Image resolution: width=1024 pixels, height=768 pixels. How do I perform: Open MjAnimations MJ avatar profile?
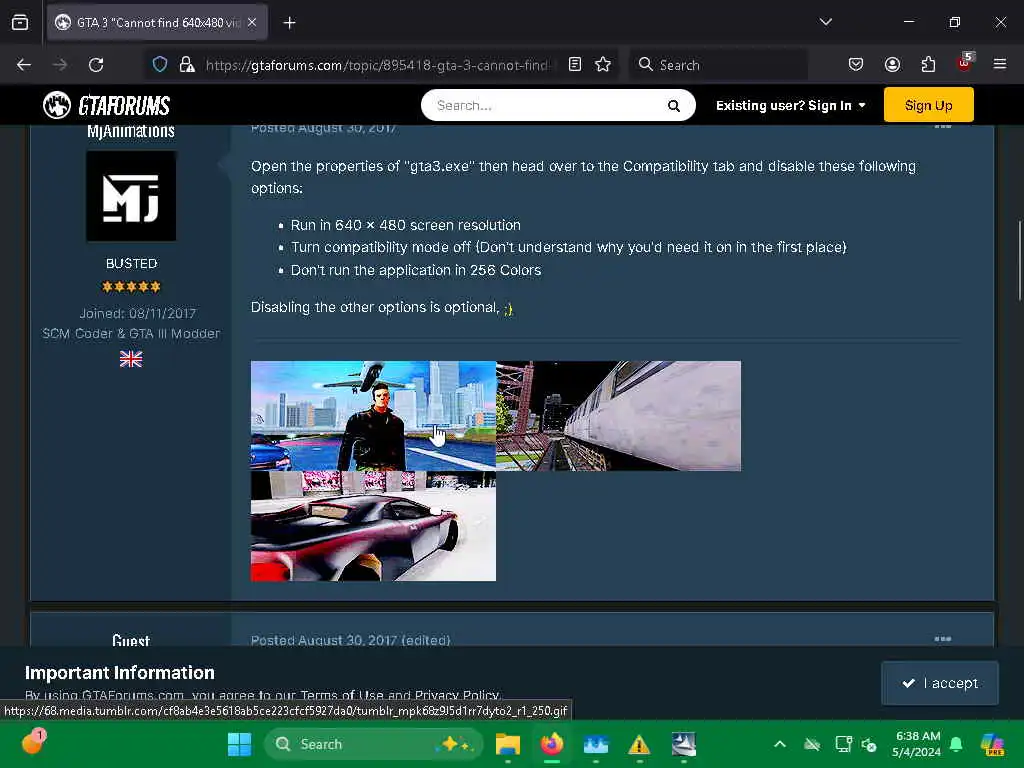[131, 196]
